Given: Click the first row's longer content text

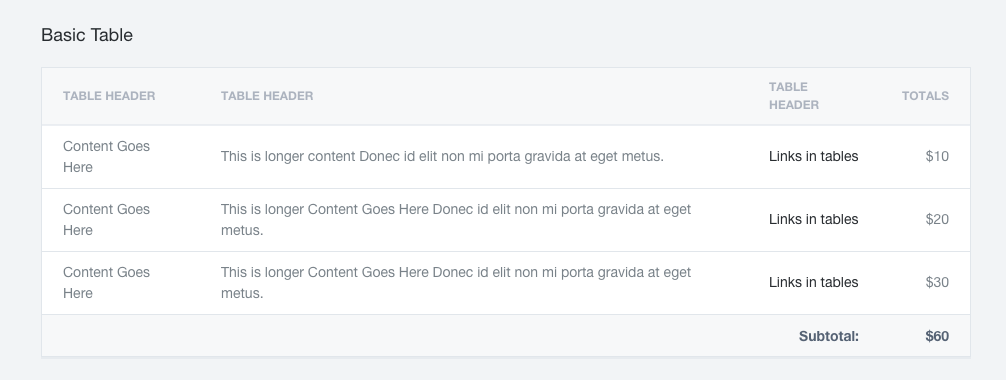Looking at the screenshot, I should click(442, 157).
